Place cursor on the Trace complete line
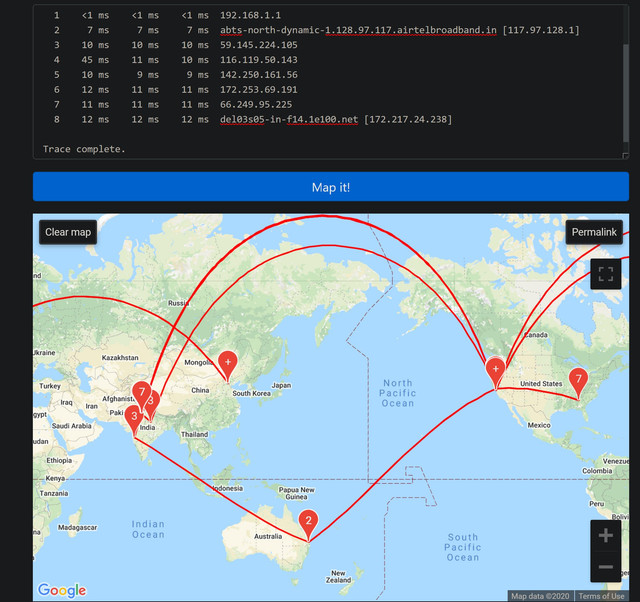Image resolution: width=640 pixels, height=602 pixels. pyautogui.click(x=84, y=149)
